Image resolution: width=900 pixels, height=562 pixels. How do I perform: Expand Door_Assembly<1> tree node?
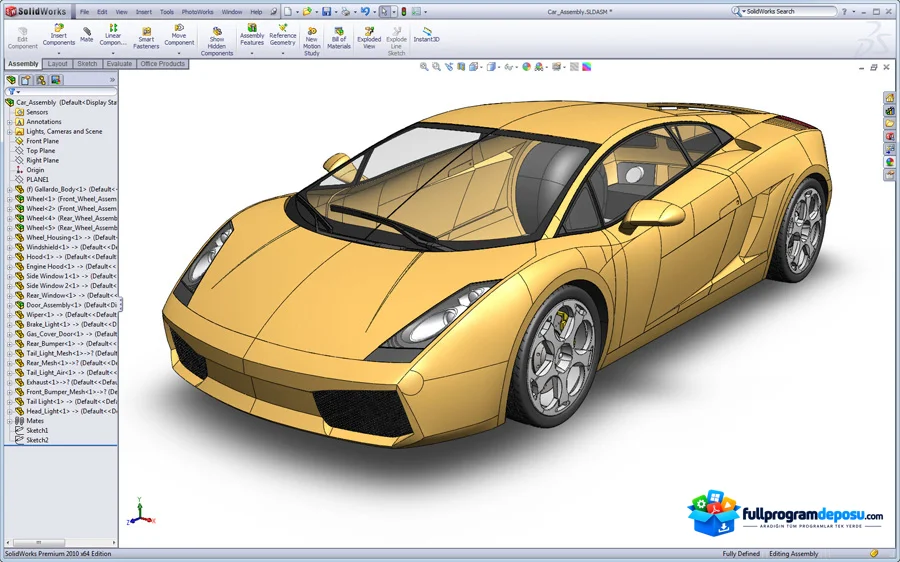coord(9,305)
